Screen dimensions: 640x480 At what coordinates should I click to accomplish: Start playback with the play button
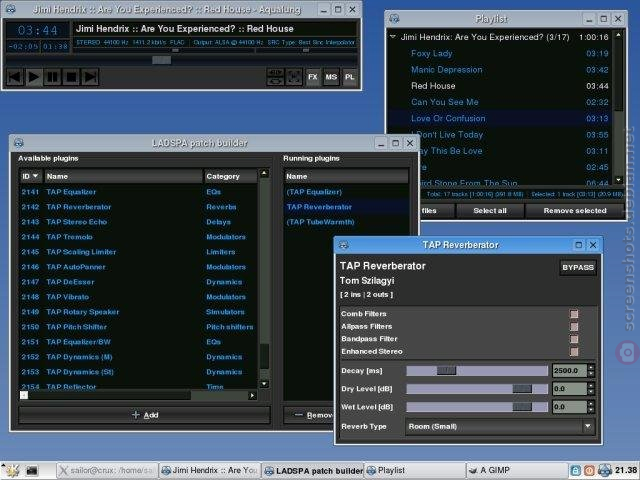34,77
